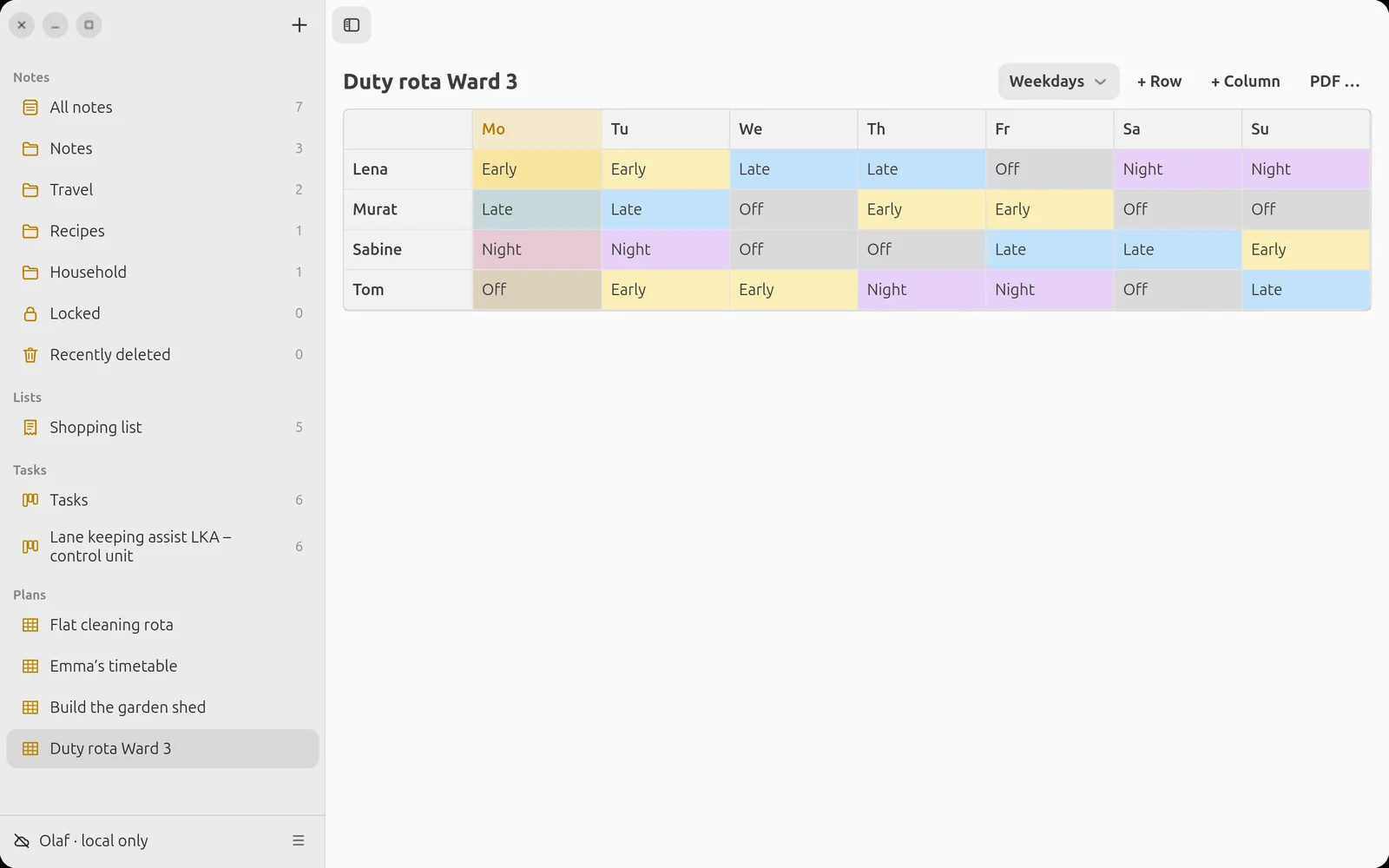Select the Sabine row header
Image resolution: width=1389 pixels, height=868 pixels.
tap(408, 249)
